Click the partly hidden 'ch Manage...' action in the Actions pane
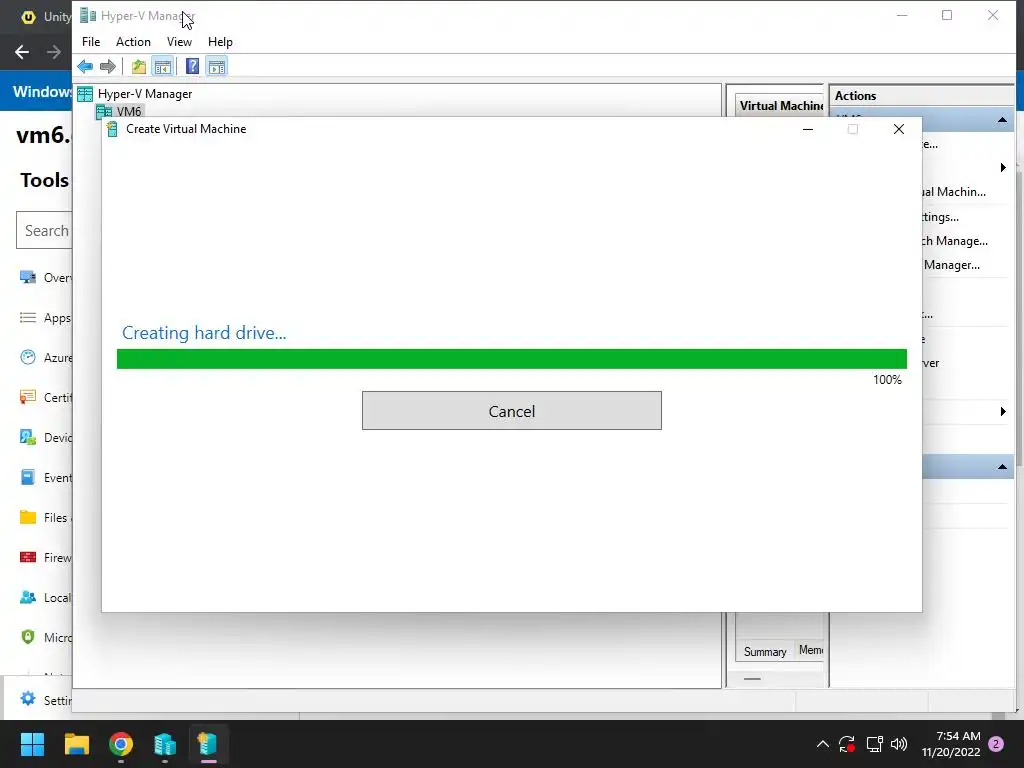Image resolution: width=1024 pixels, height=768 pixels. pyautogui.click(x=955, y=241)
